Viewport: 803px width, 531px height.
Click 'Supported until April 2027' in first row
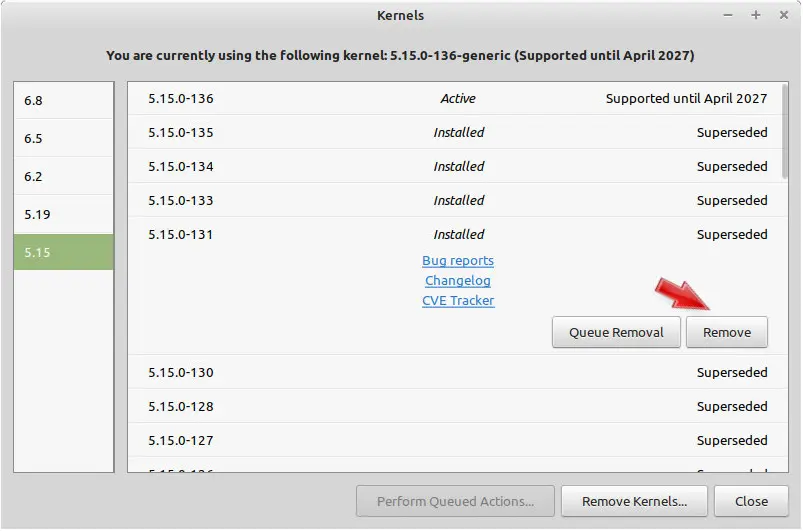686,98
